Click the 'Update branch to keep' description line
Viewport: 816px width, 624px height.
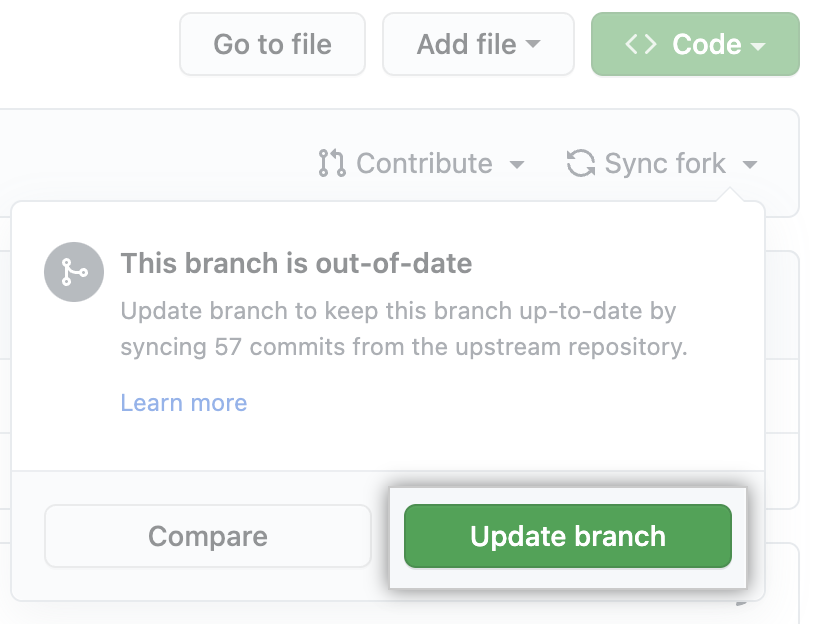pos(398,311)
